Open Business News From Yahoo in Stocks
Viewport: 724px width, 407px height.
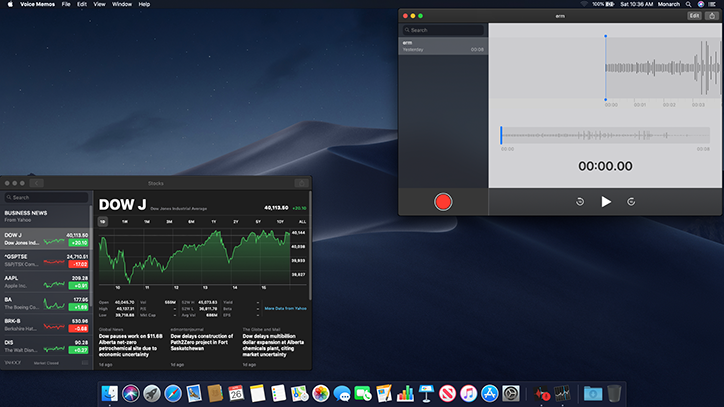coord(46,216)
